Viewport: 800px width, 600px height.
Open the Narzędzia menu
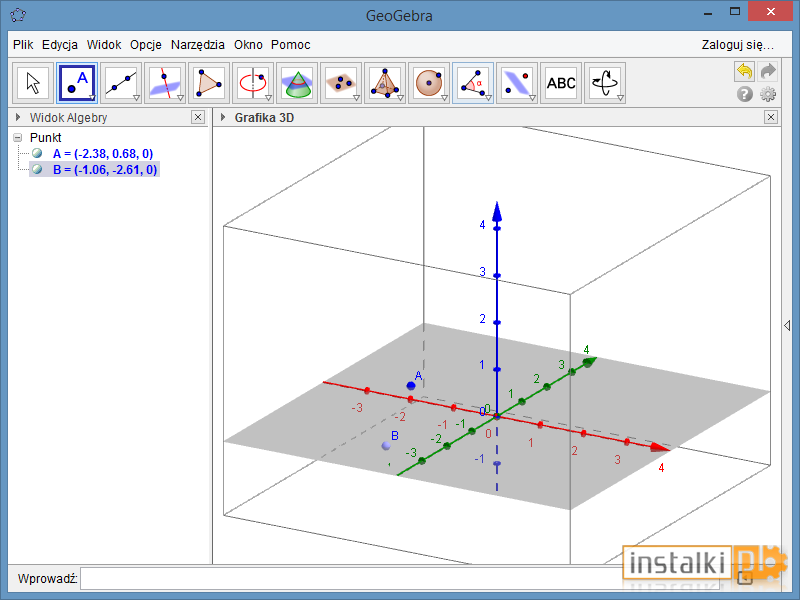(197, 45)
